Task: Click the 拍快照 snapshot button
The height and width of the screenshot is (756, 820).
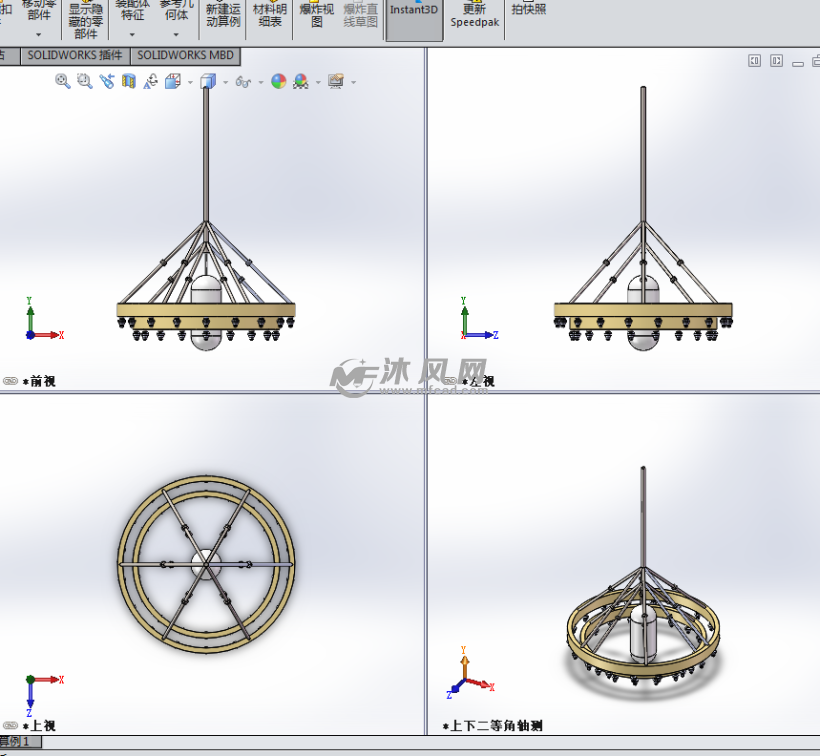Action: (x=529, y=9)
